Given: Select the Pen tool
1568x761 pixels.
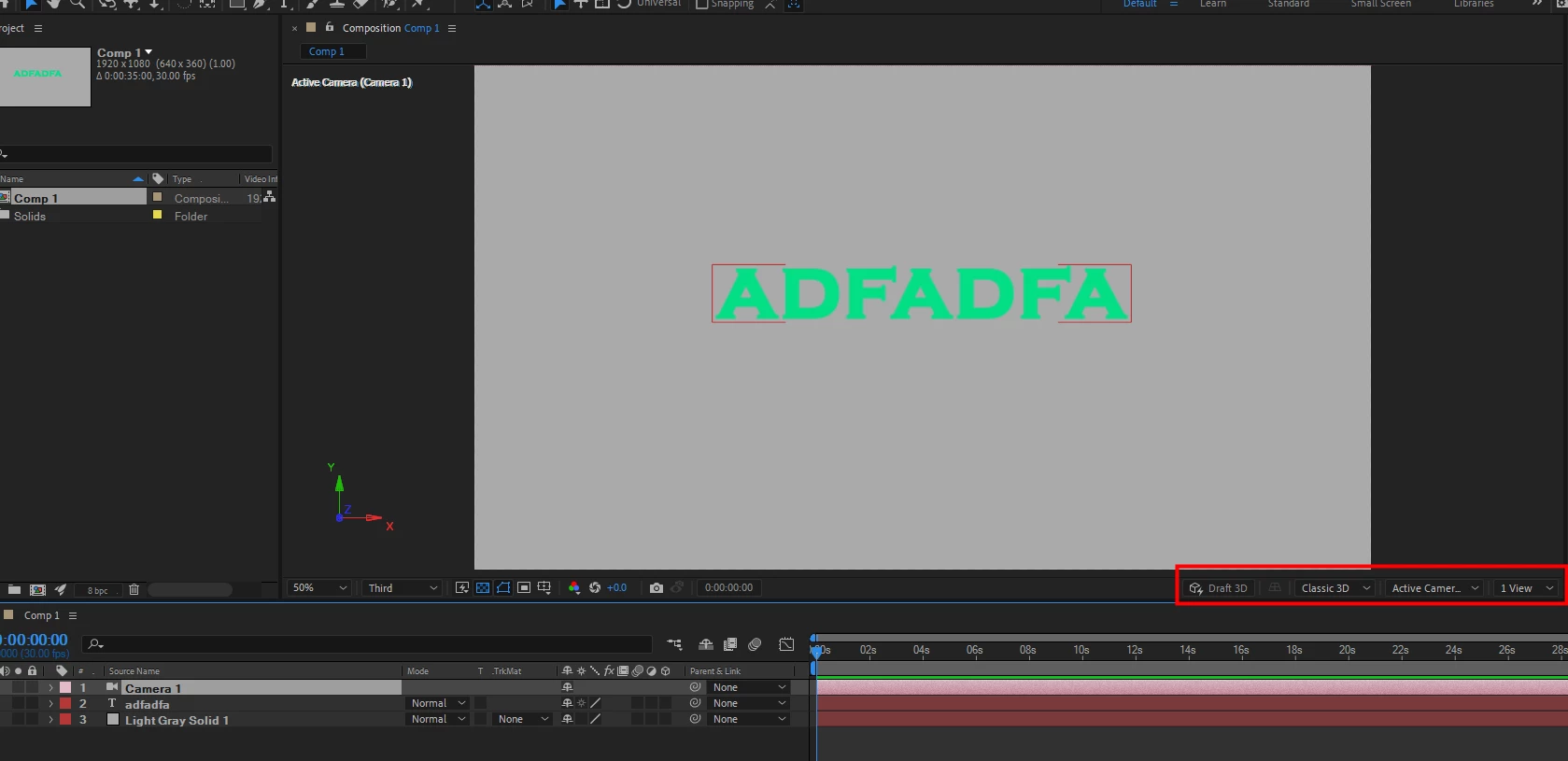Looking at the screenshot, I should pyautogui.click(x=261, y=4).
